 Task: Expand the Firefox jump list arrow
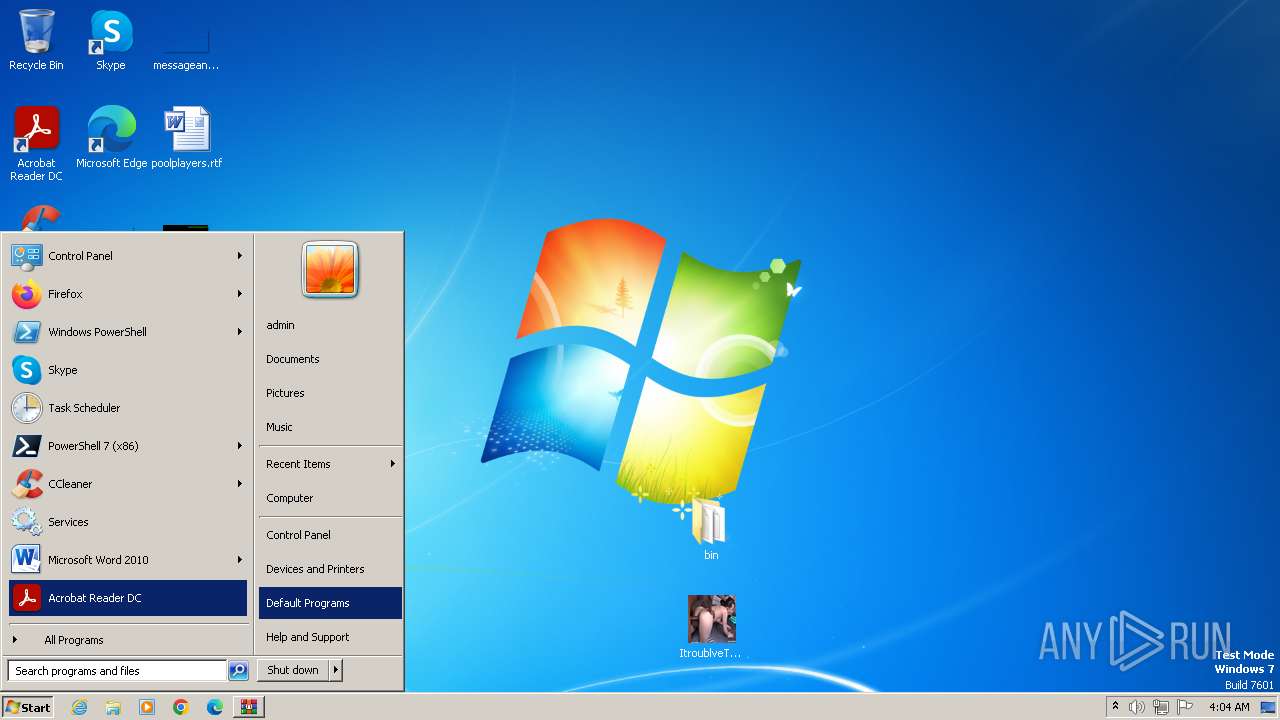pos(240,294)
